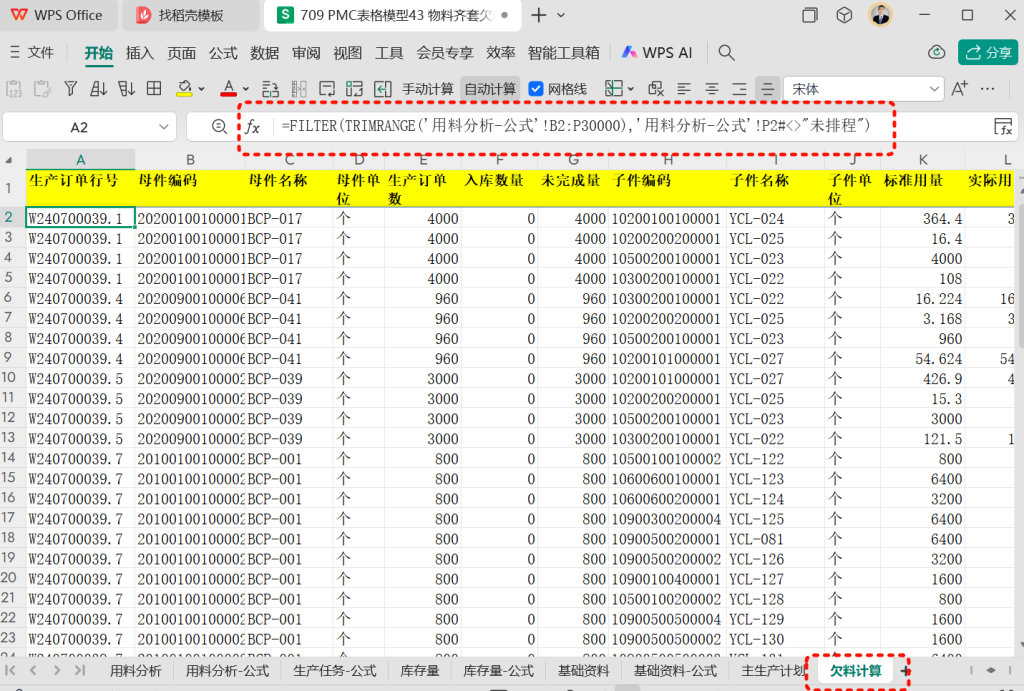This screenshot has width=1024, height=691.
Task: Switch to 公式 ribbon tab
Action: pos(223,53)
